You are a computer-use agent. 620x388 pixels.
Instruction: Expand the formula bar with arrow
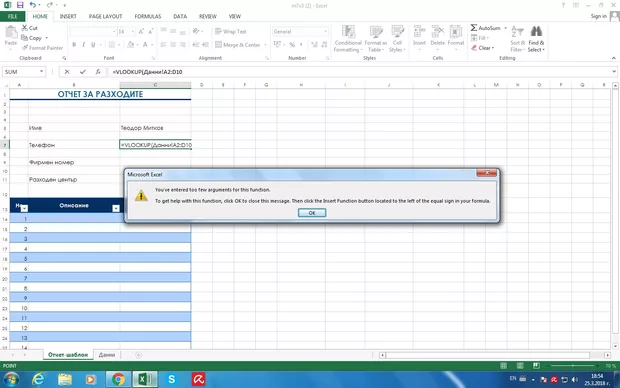[614, 72]
